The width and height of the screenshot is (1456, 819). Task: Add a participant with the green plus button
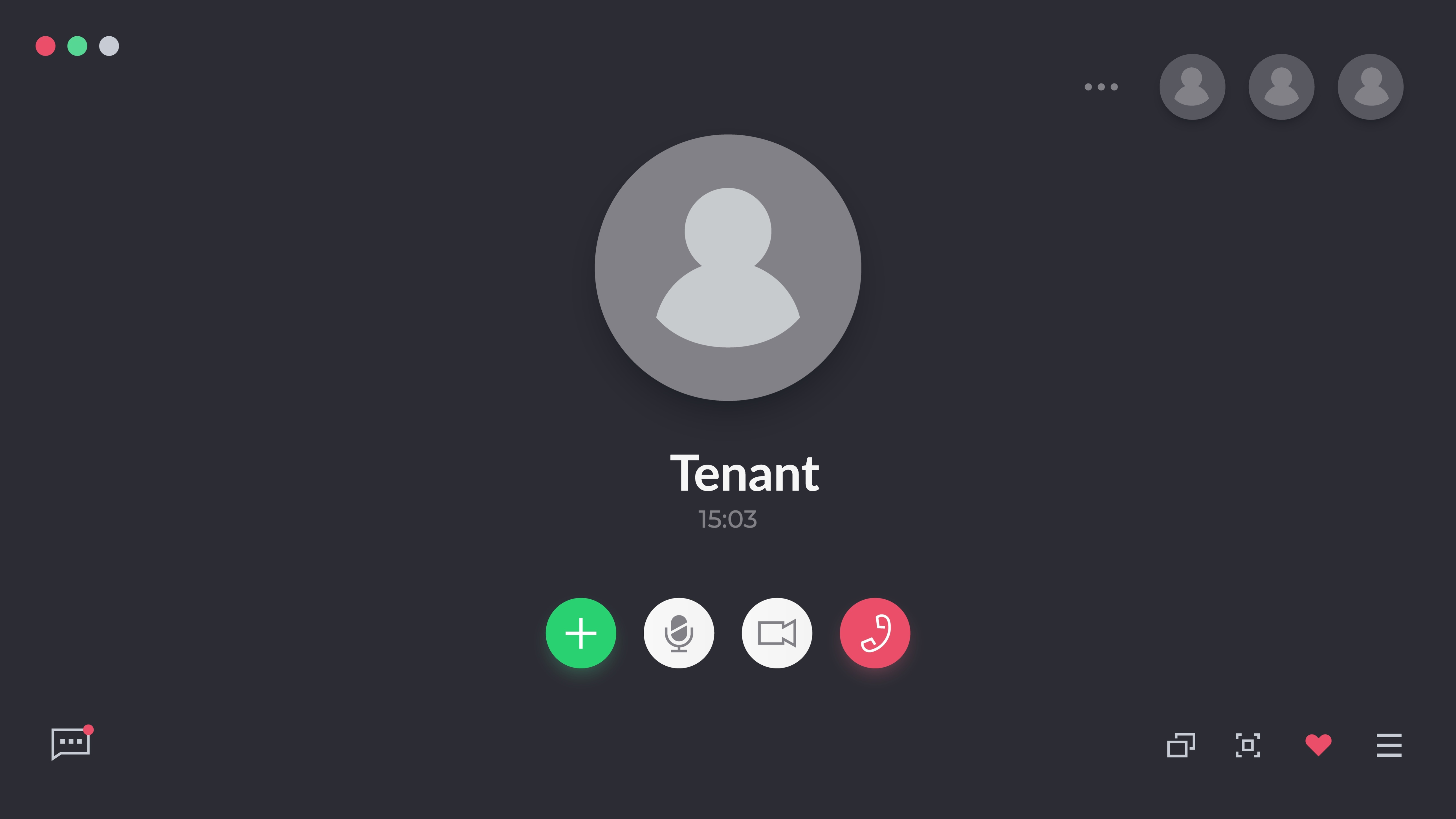click(x=580, y=633)
